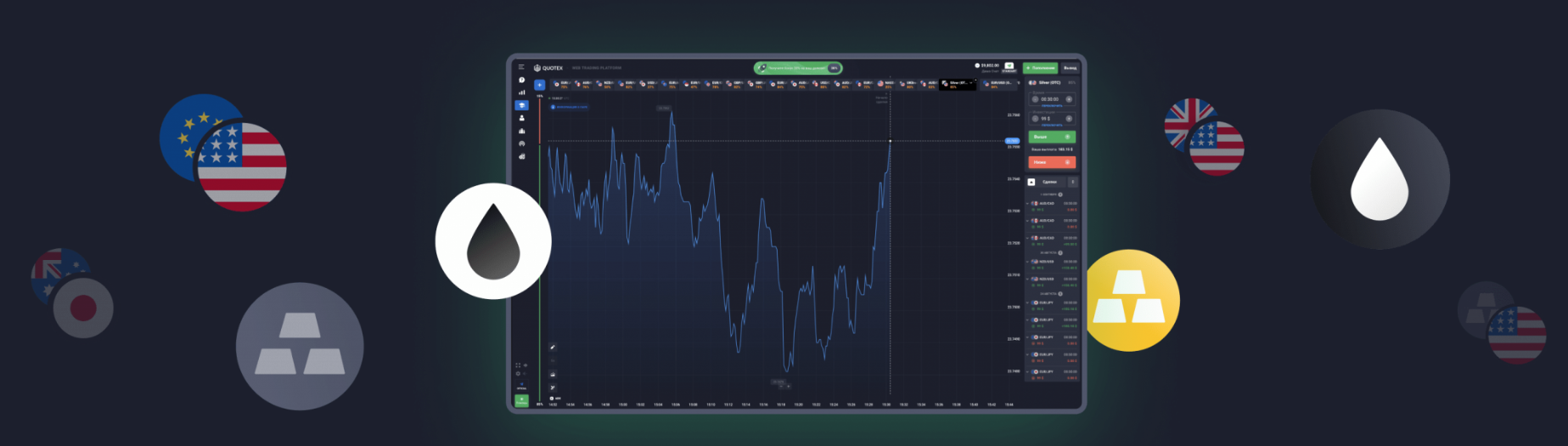Decrease trade time with the minus beside 00:30:00
1568x446 pixels.
point(1035,99)
